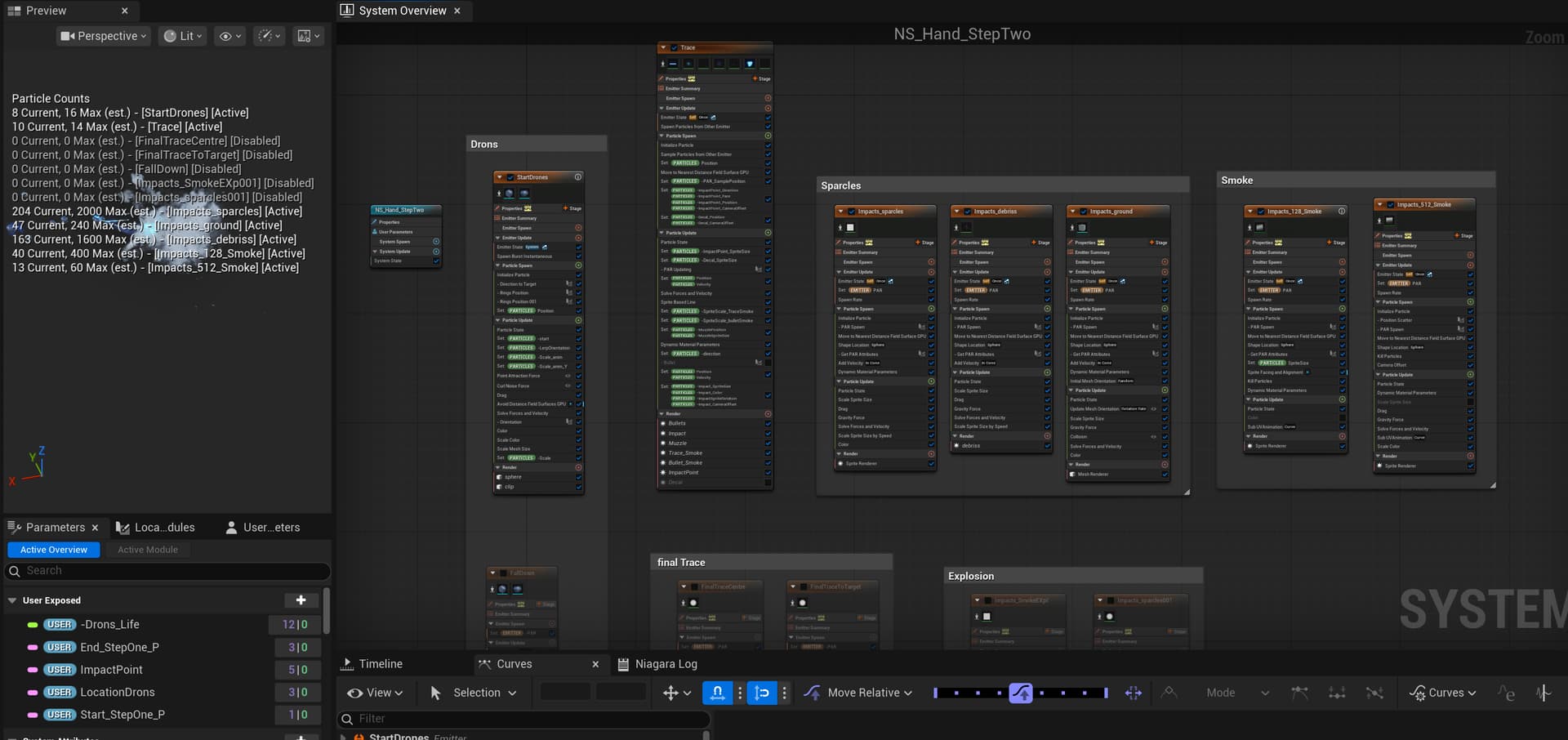
Task: Switch to the Niagara Log tab
Action: tap(666, 664)
